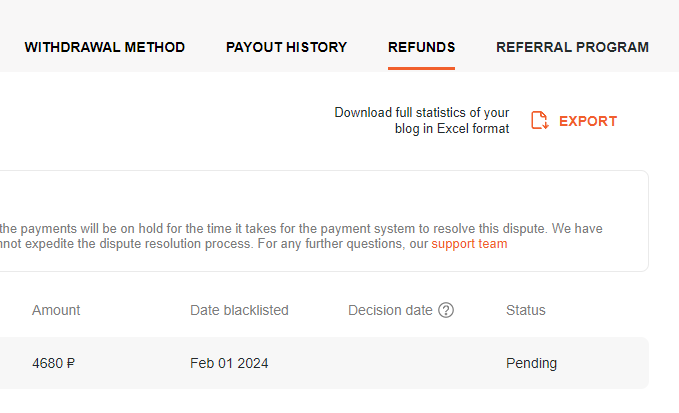Select the Refunds tab
This screenshot has height=413, width=679.
[421, 47]
